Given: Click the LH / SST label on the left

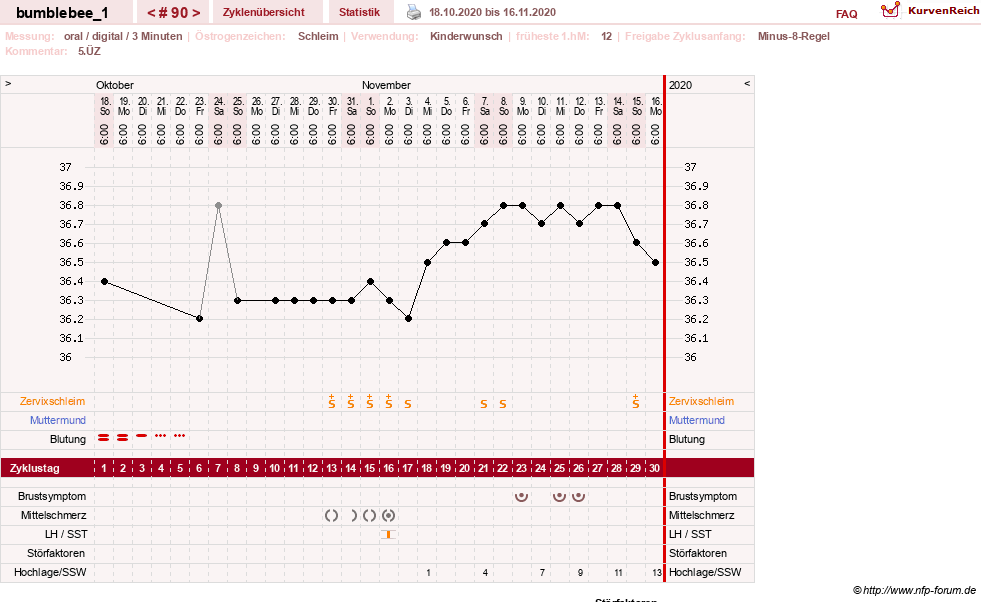Looking at the screenshot, I should point(66,534).
